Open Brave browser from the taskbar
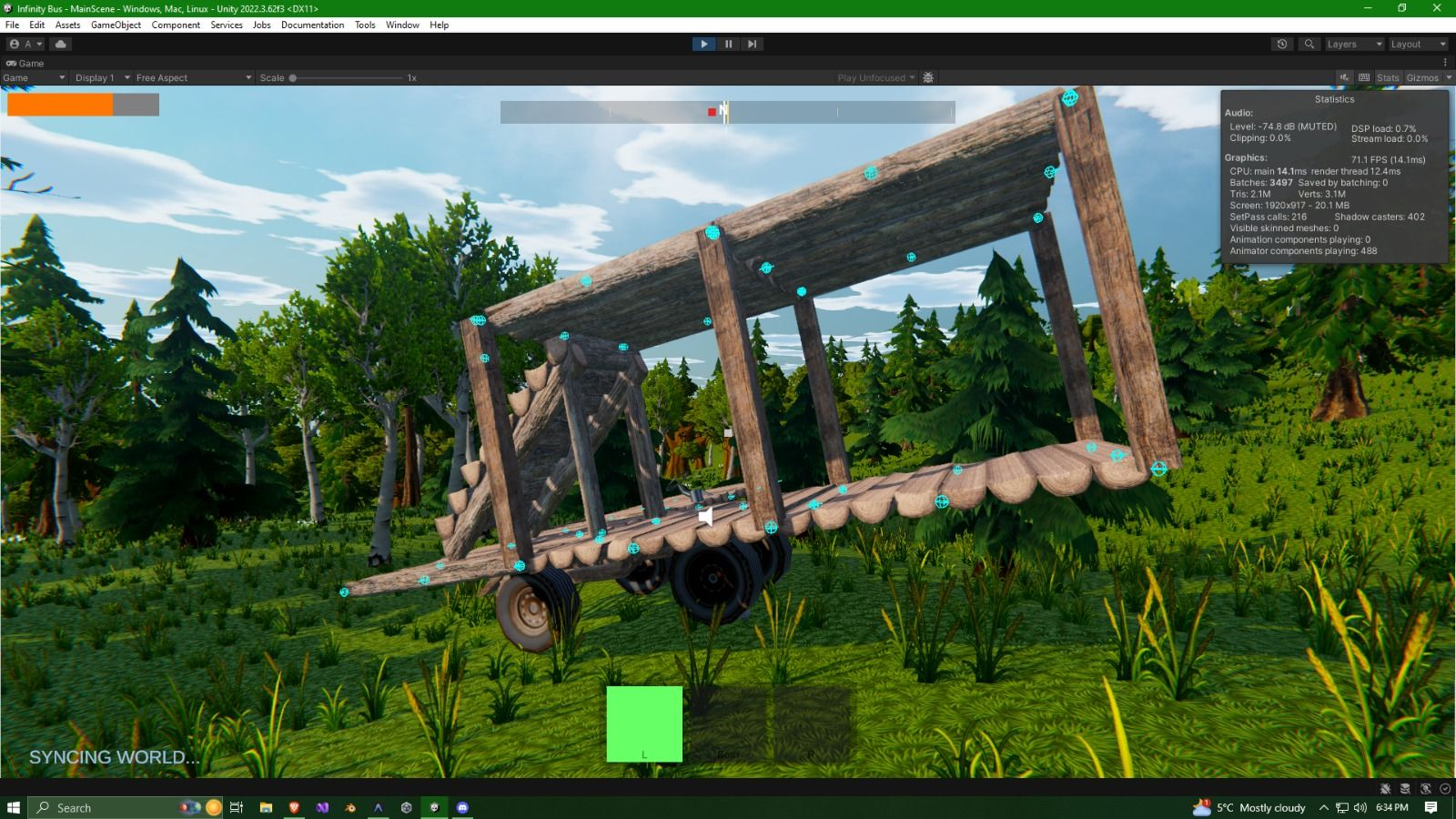The width and height of the screenshot is (1456, 819). (294, 807)
